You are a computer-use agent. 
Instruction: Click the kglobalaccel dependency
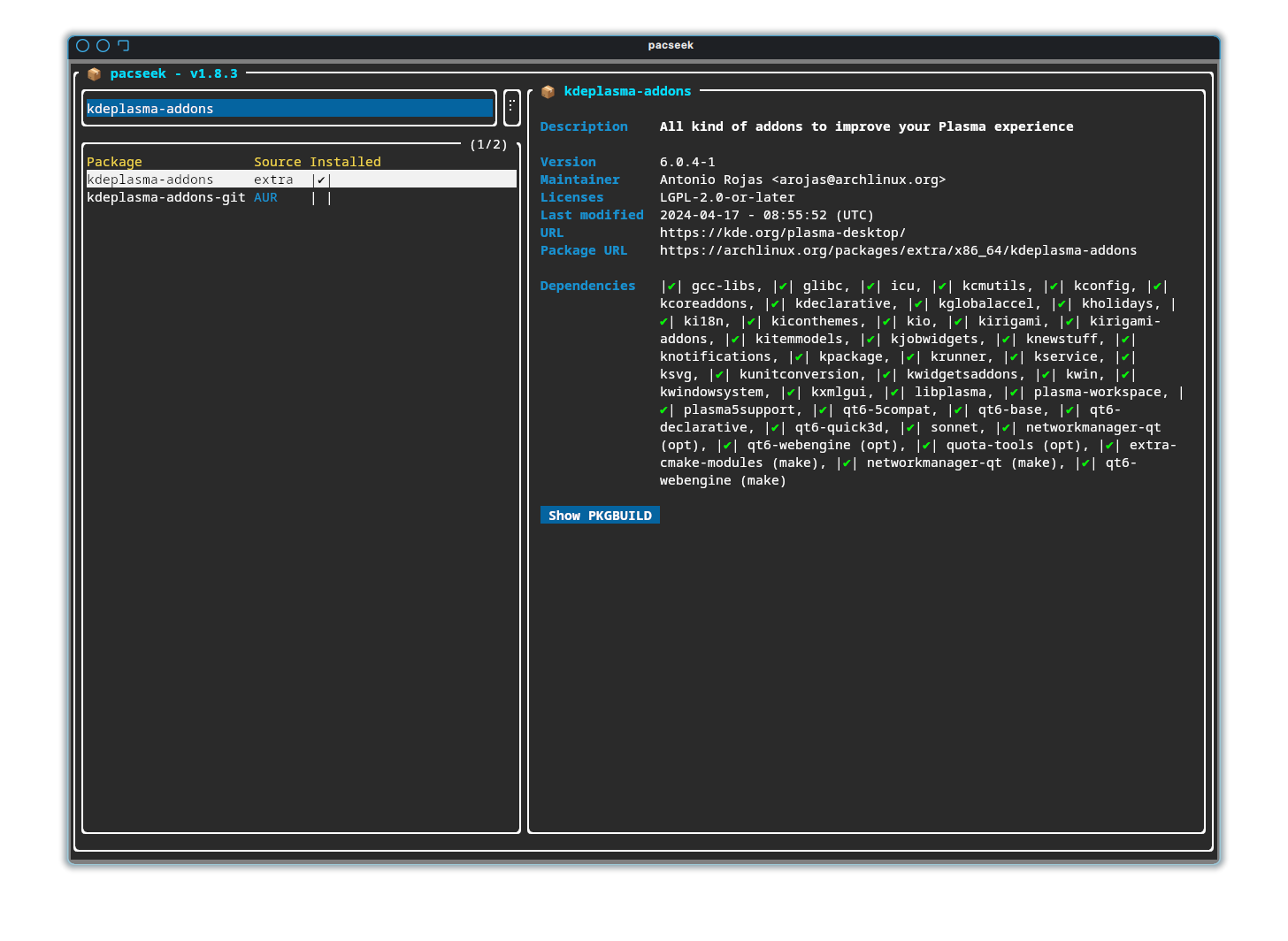986,303
